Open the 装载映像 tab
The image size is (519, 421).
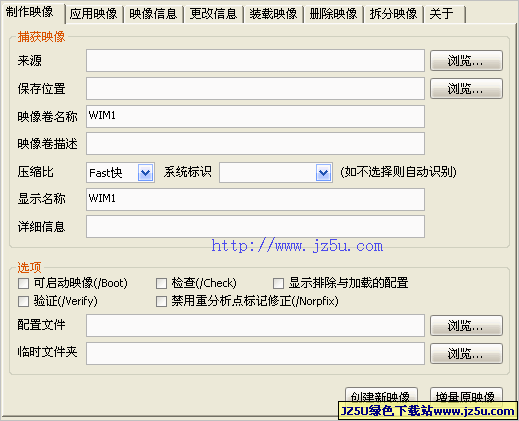273,14
